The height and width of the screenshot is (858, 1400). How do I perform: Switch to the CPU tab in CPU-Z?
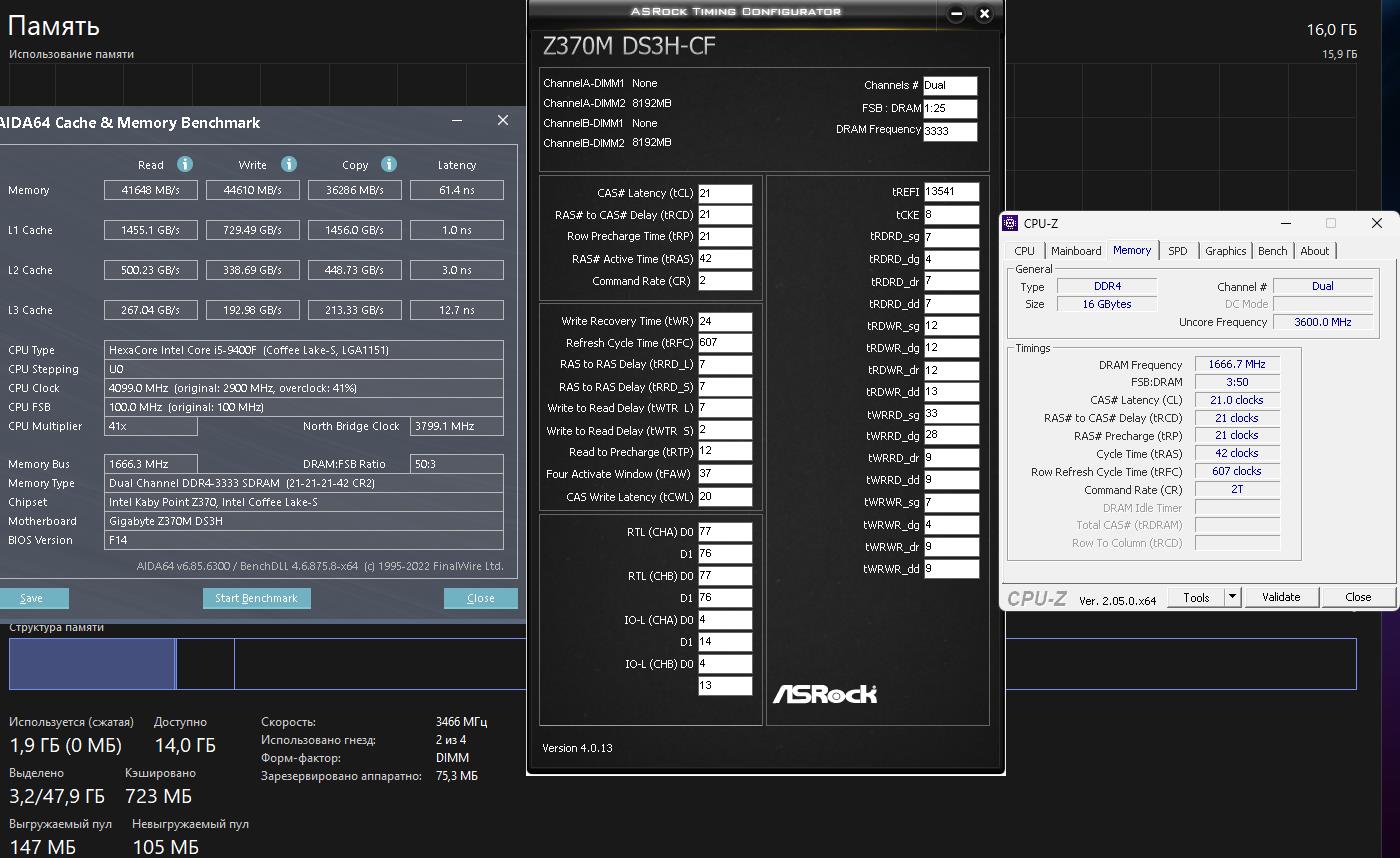[1025, 251]
